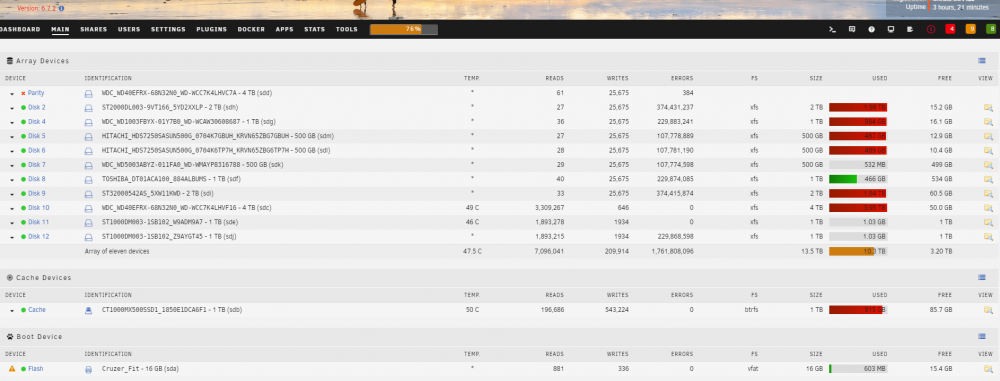Click the drive icon beside Disk 9 identification
1000x381 pixels.
pos(89,193)
